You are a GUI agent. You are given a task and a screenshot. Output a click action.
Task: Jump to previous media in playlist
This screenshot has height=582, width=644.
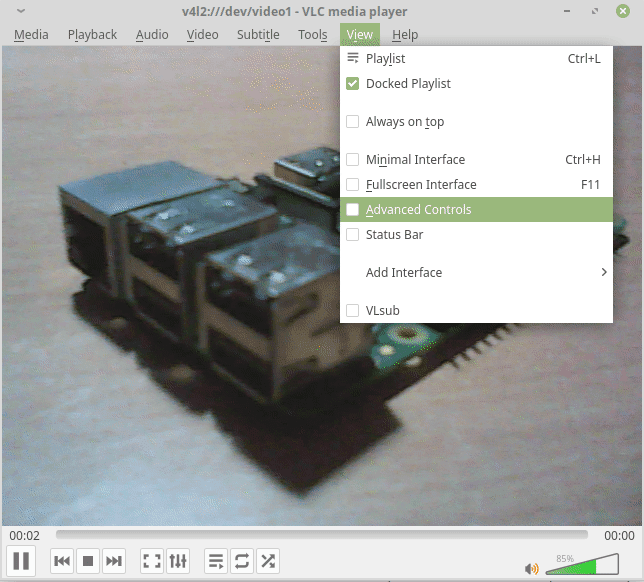(62, 561)
